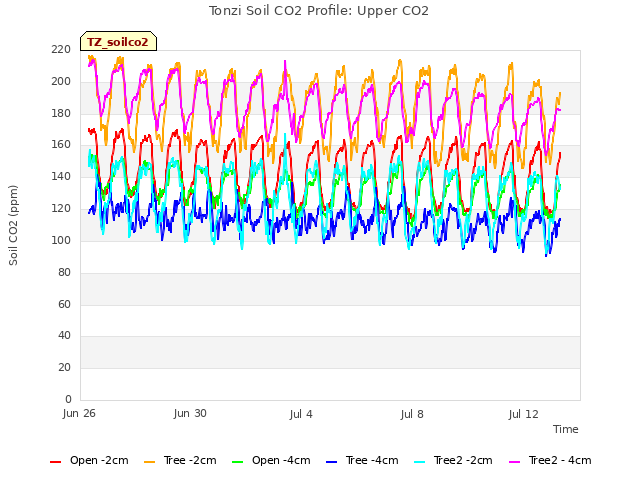The height and width of the screenshot is (480, 640).
Task: Click the green Open -4cm legend swatch
Action: [238, 462]
